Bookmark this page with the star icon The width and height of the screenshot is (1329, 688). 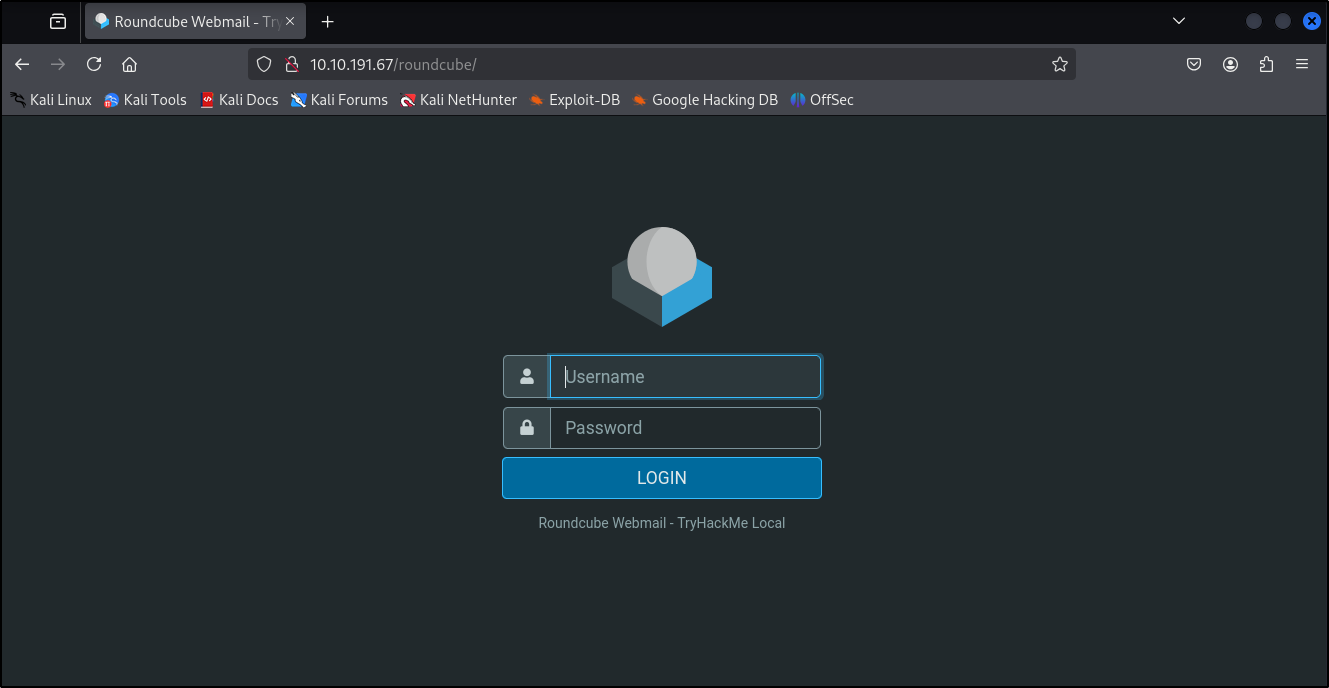coord(1060,64)
